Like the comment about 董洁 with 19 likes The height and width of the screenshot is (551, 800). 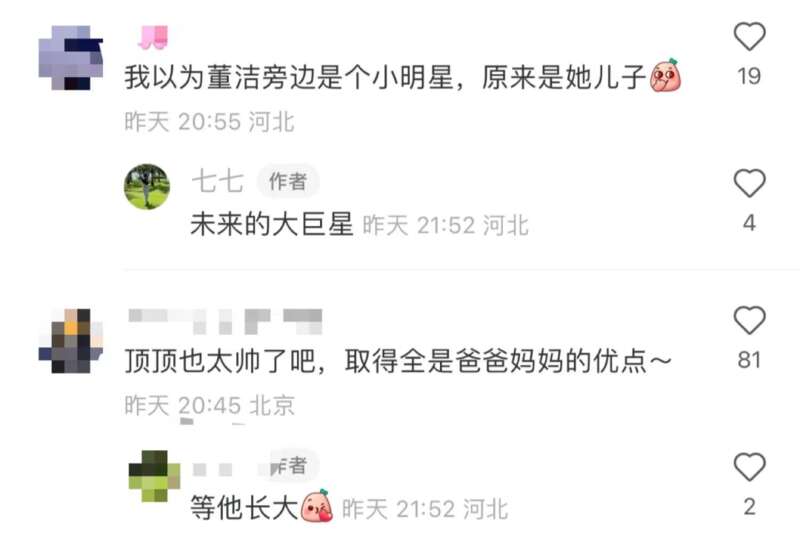(749, 37)
